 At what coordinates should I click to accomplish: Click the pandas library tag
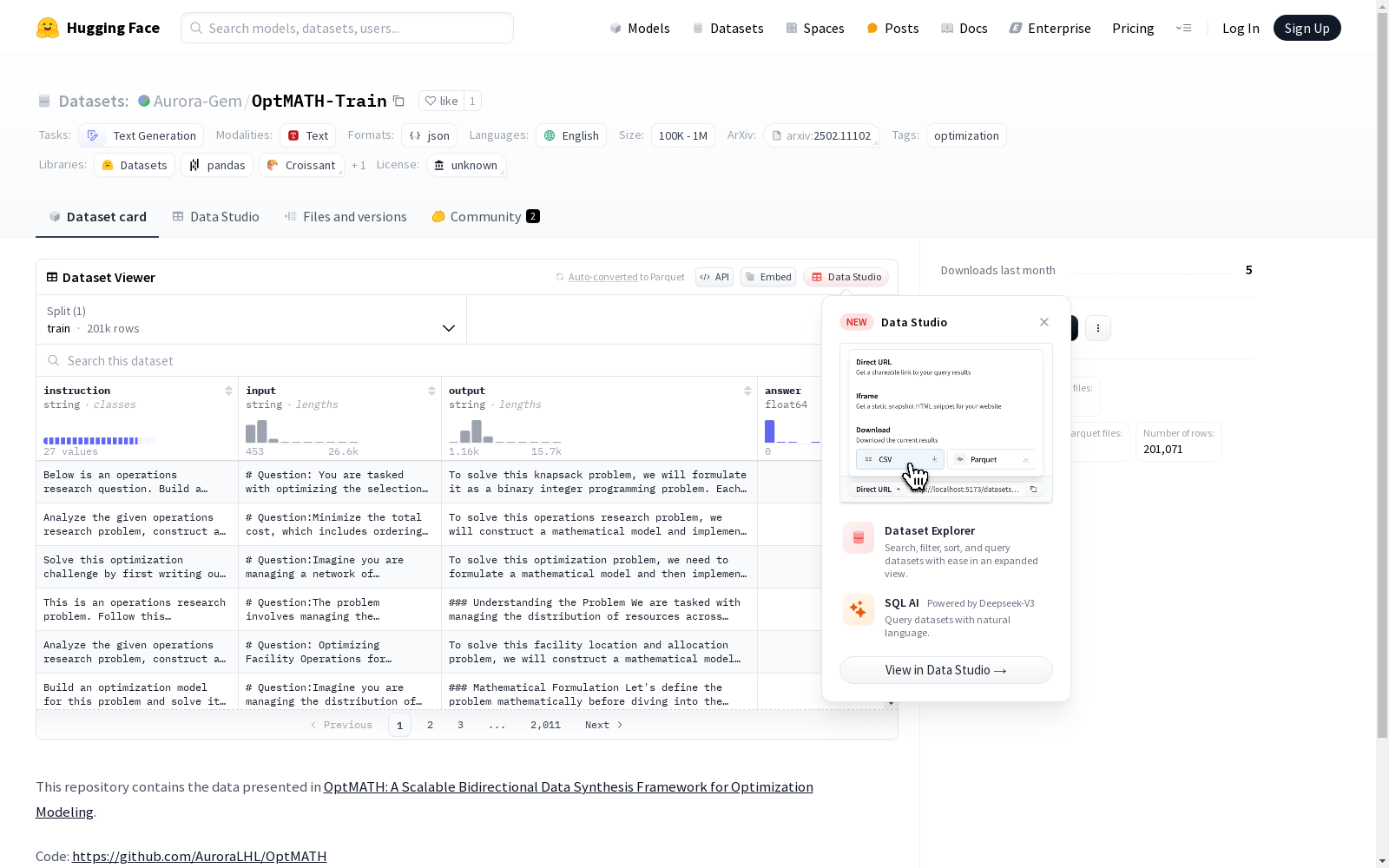point(217,165)
